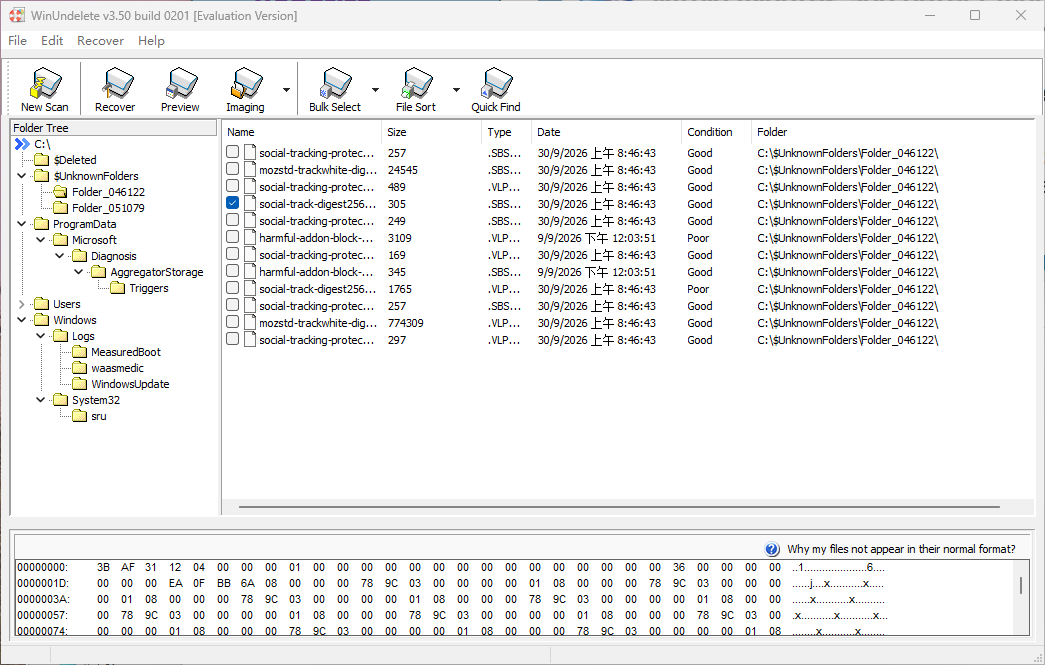The width and height of the screenshot is (1045, 665).
Task: Sort list by Folder column header
Action: (893, 132)
